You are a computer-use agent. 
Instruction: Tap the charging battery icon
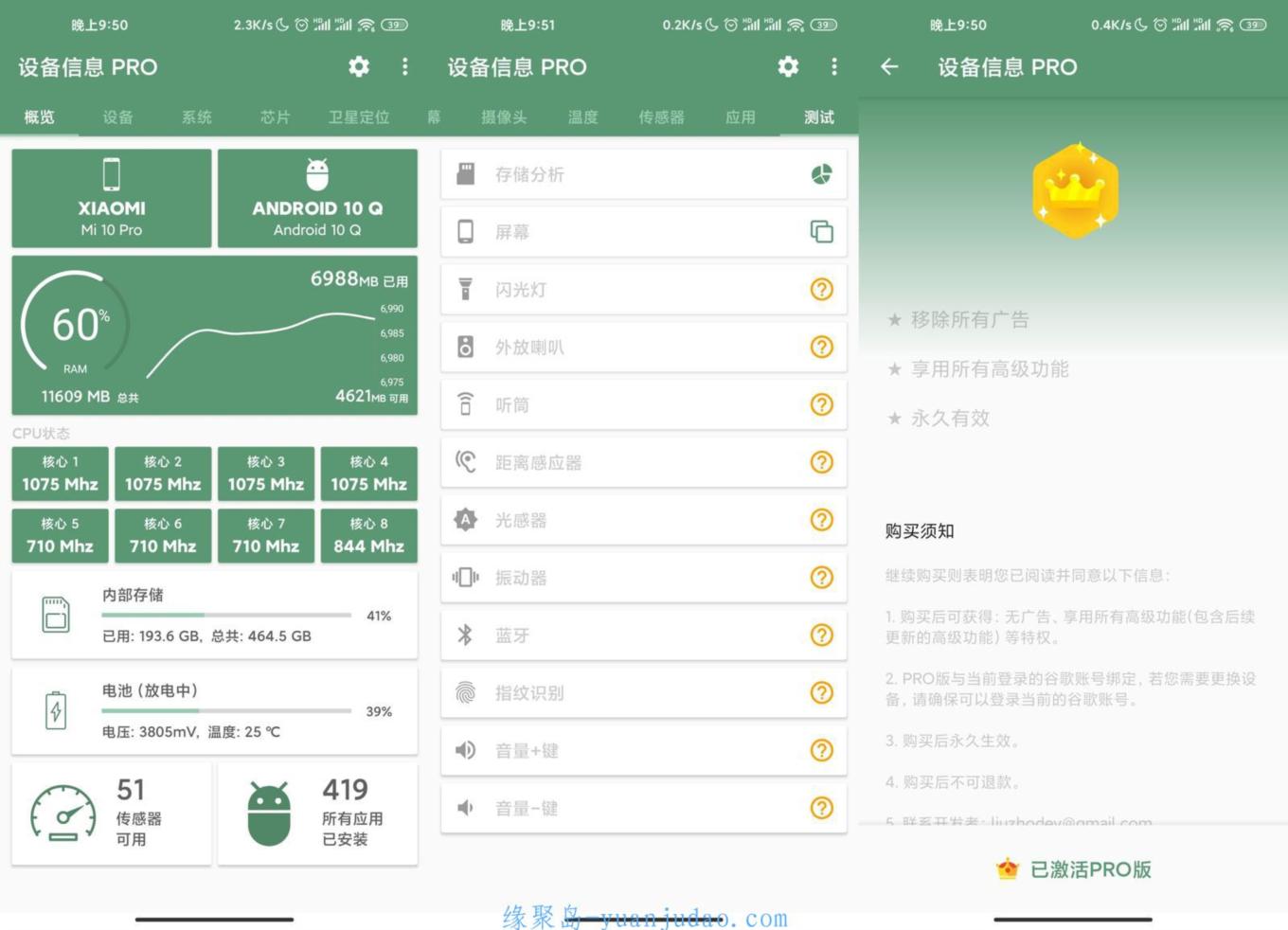tap(56, 710)
